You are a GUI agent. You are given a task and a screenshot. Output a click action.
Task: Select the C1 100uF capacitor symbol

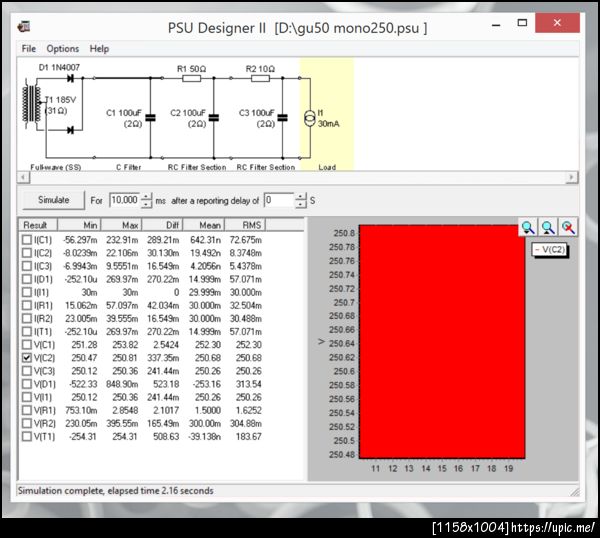pyautogui.click(x=150, y=118)
